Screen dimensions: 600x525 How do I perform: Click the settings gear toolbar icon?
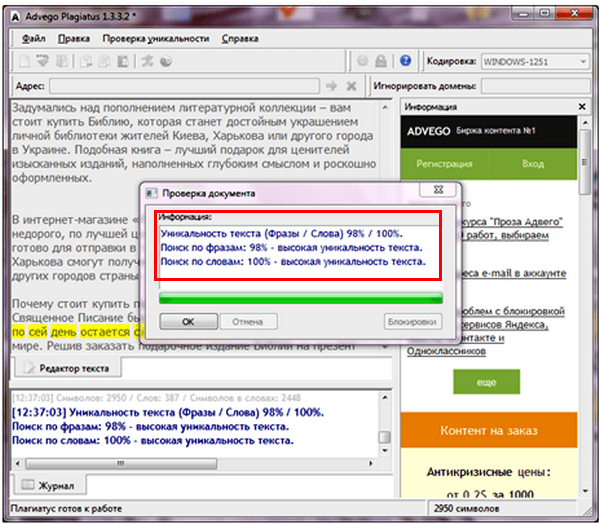362,60
